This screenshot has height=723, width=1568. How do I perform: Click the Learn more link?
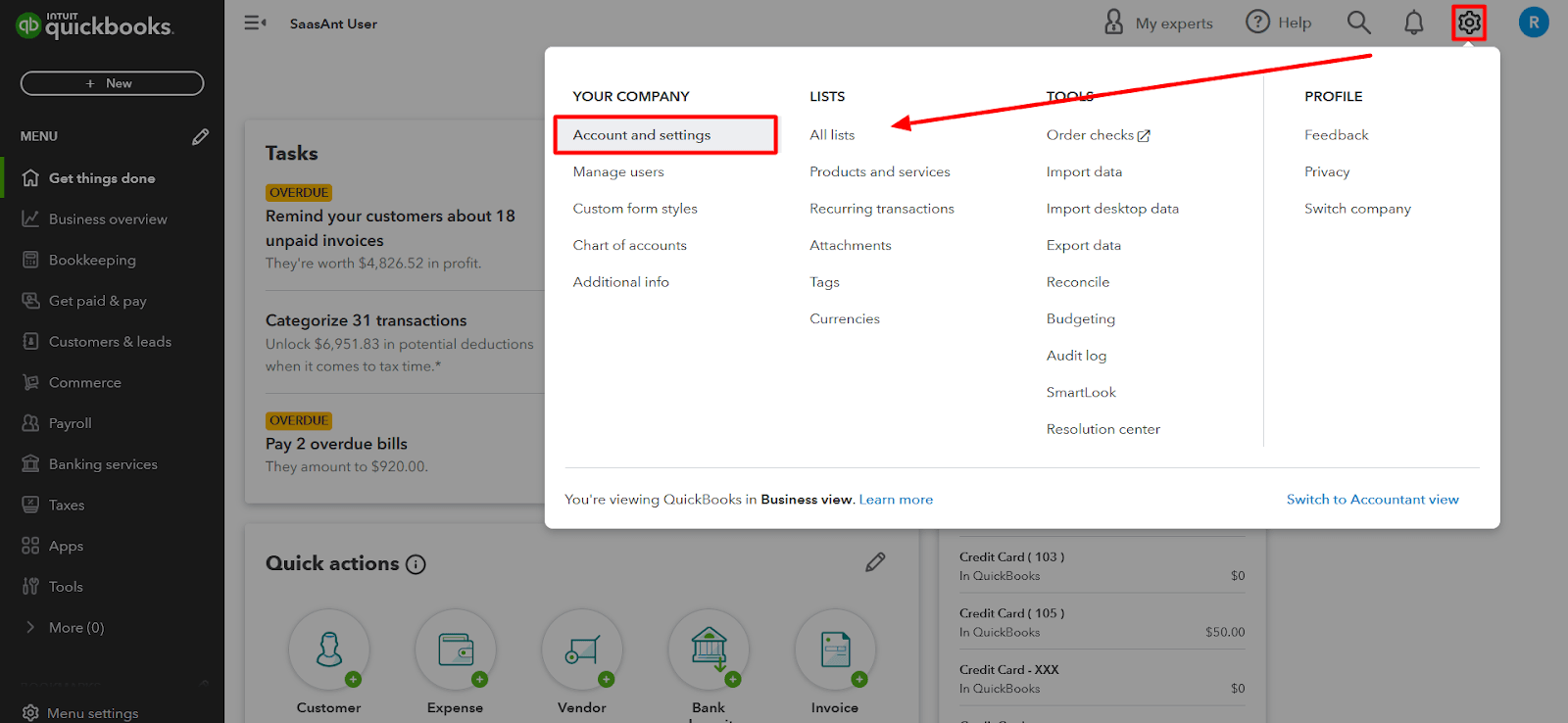pos(896,500)
